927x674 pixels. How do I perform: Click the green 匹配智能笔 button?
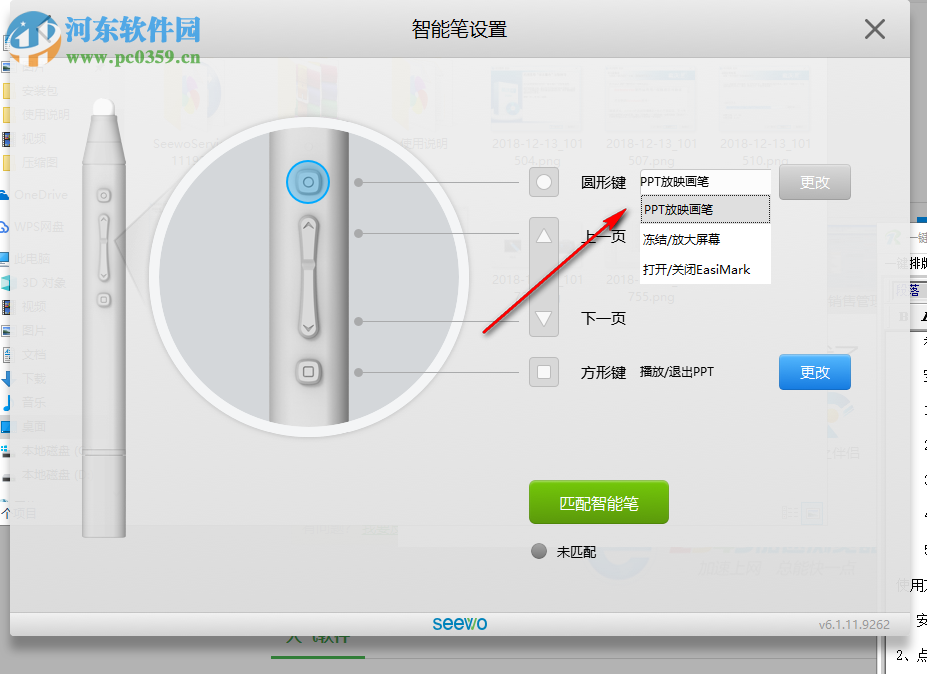[599, 503]
